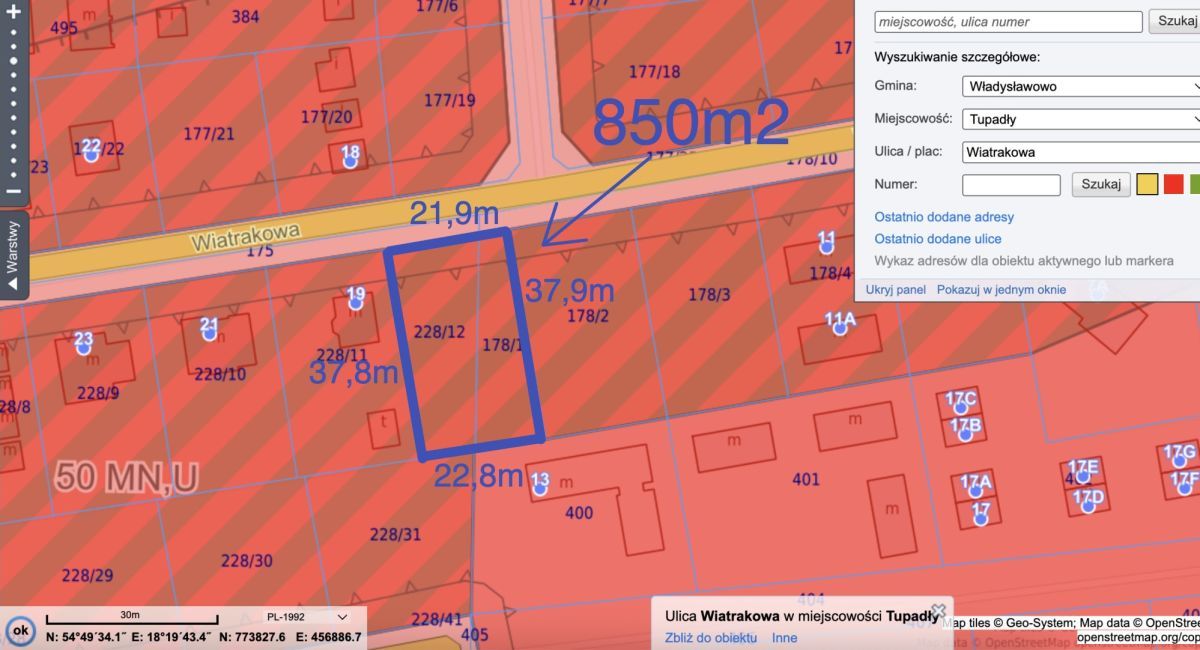
Task: Click parcel label 178/3
Action: (x=710, y=294)
